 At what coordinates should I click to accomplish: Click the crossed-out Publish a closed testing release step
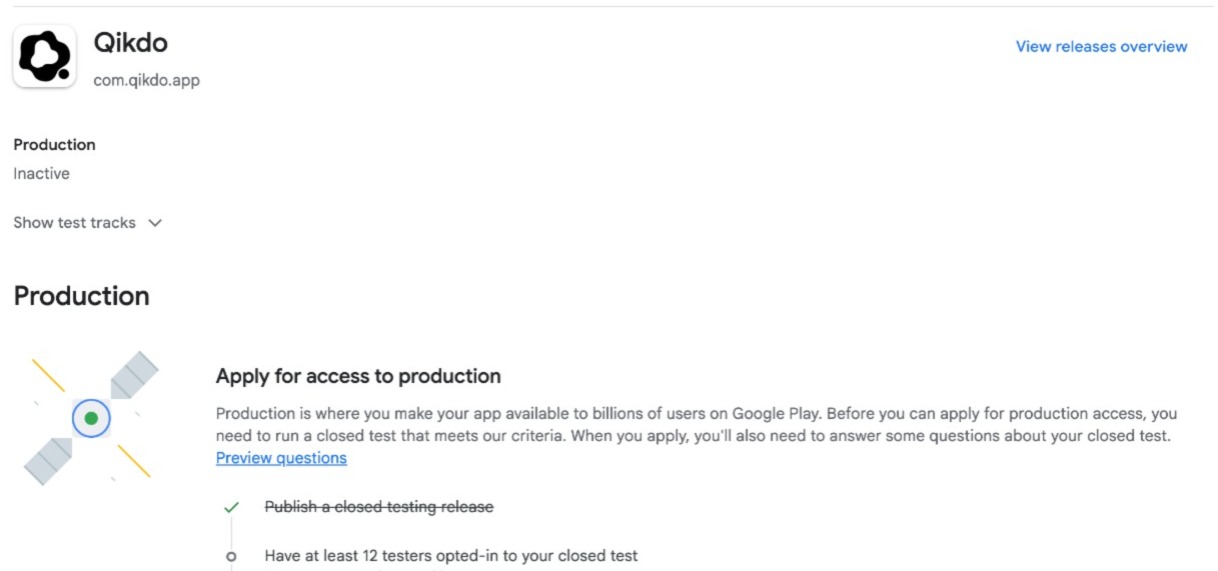pos(379,507)
